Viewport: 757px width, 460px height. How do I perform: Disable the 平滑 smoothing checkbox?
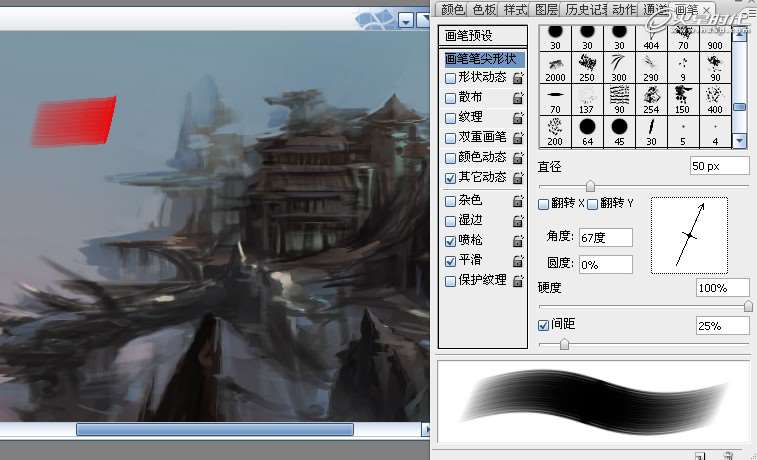(450, 261)
